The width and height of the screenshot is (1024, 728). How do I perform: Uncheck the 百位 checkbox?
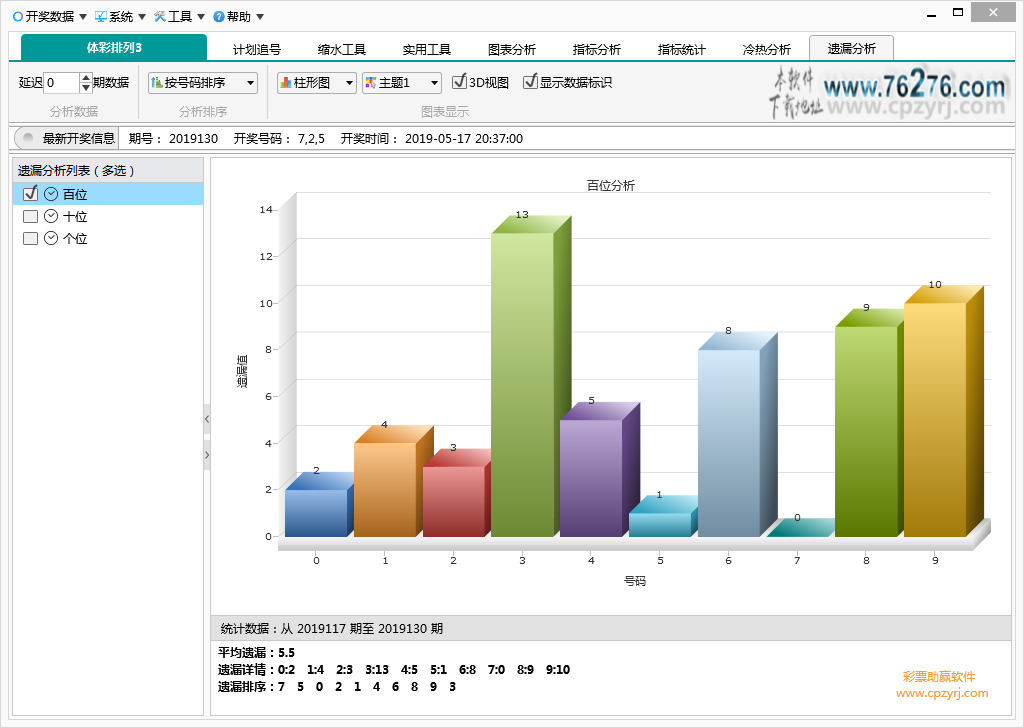click(30, 194)
